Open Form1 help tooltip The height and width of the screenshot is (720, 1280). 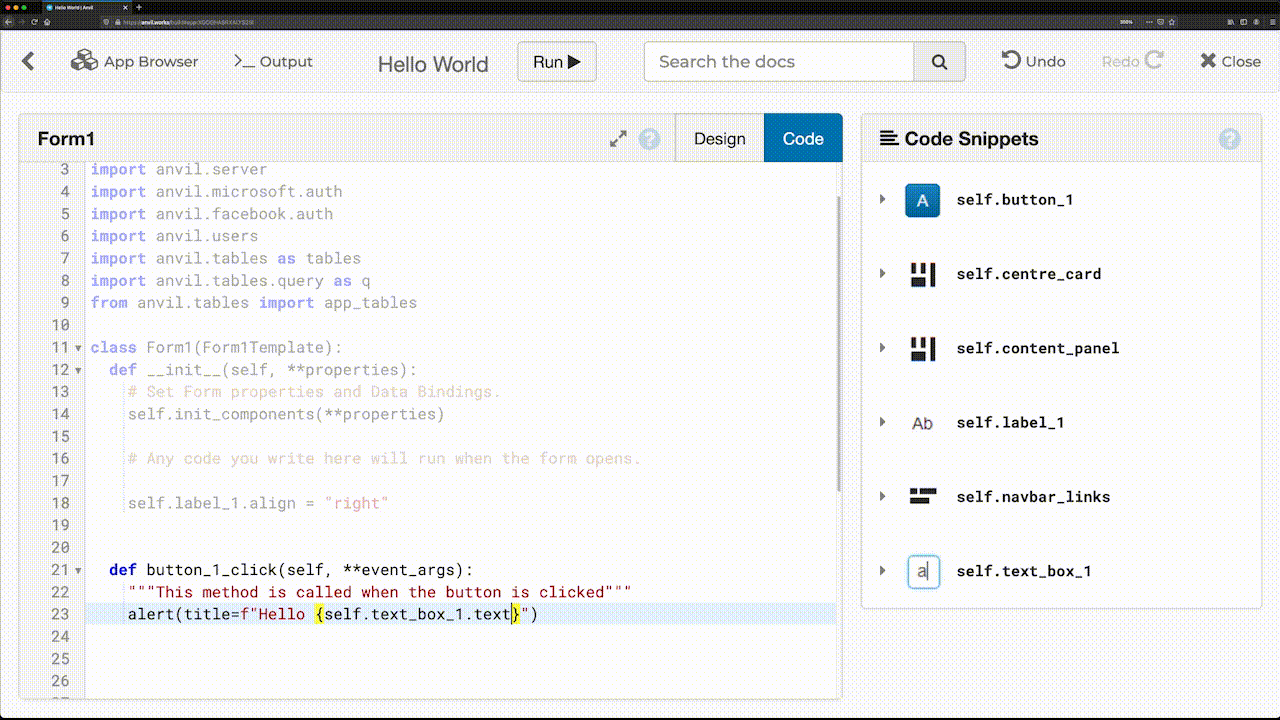click(x=649, y=139)
